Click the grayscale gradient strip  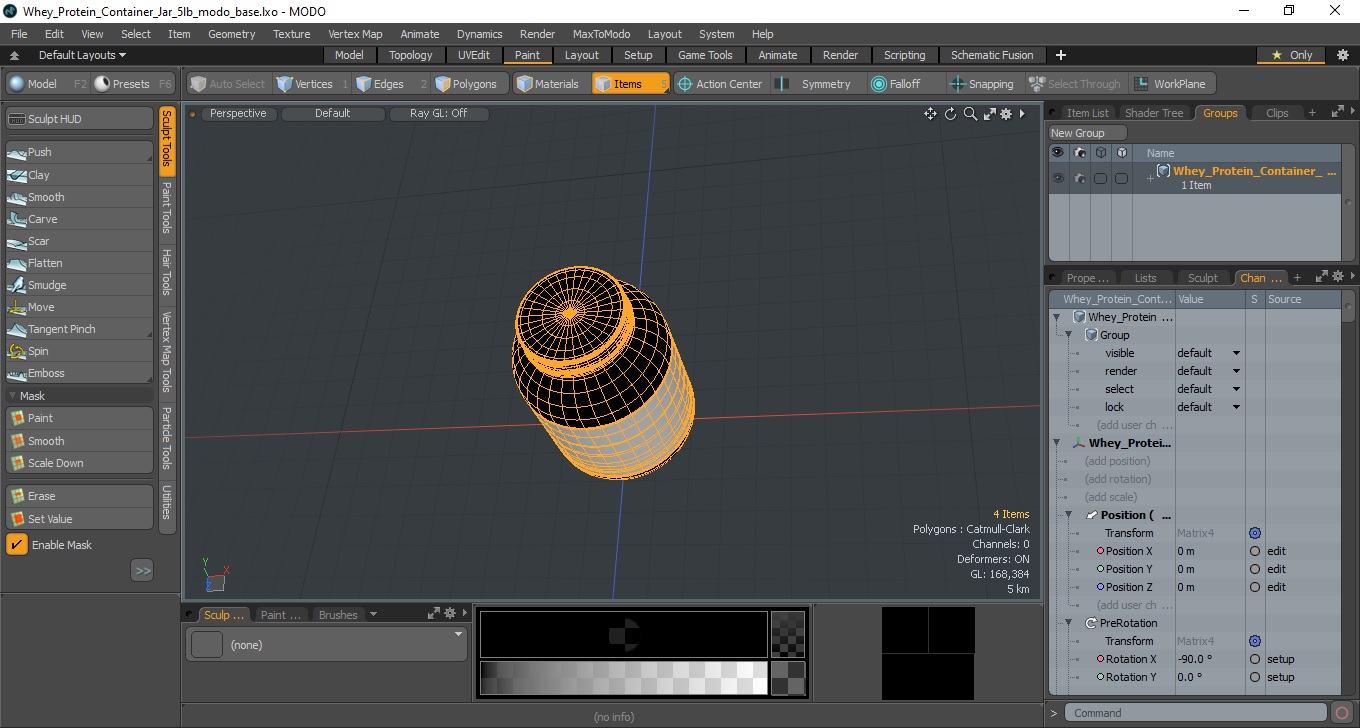click(x=624, y=678)
